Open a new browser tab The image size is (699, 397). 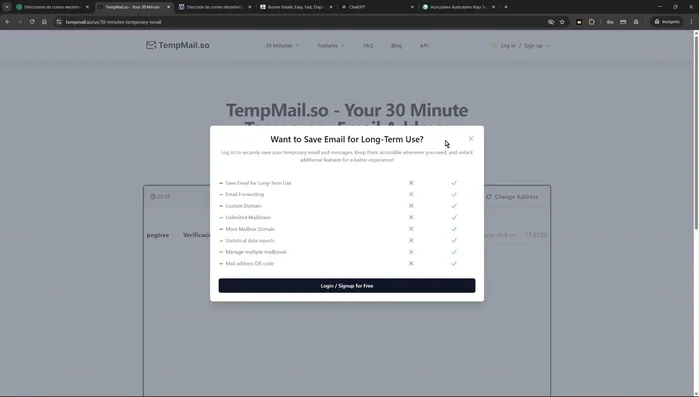[x=506, y=7]
